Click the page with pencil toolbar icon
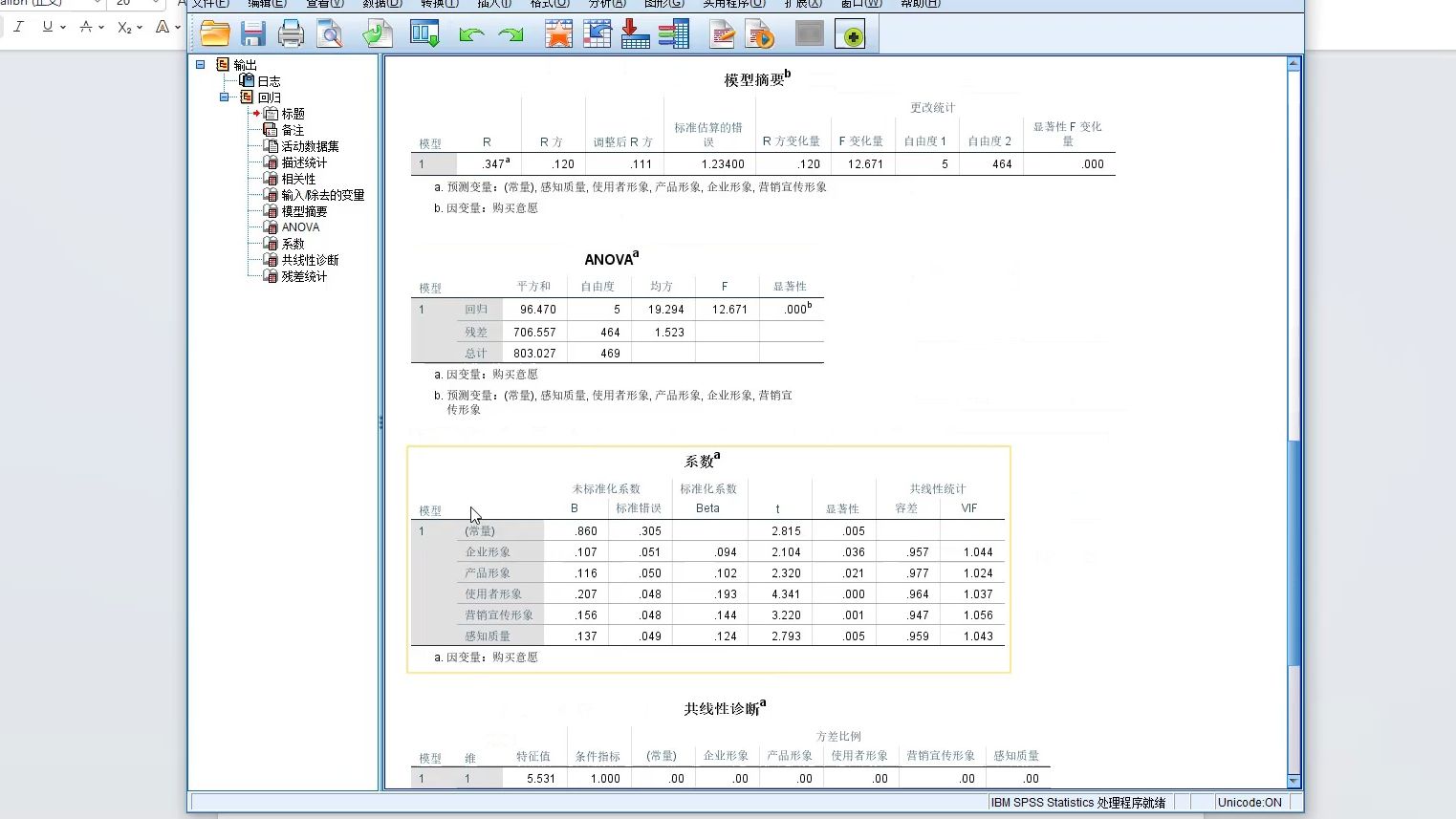Image resolution: width=1456 pixels, height=819 pixels. click(723, 34)
